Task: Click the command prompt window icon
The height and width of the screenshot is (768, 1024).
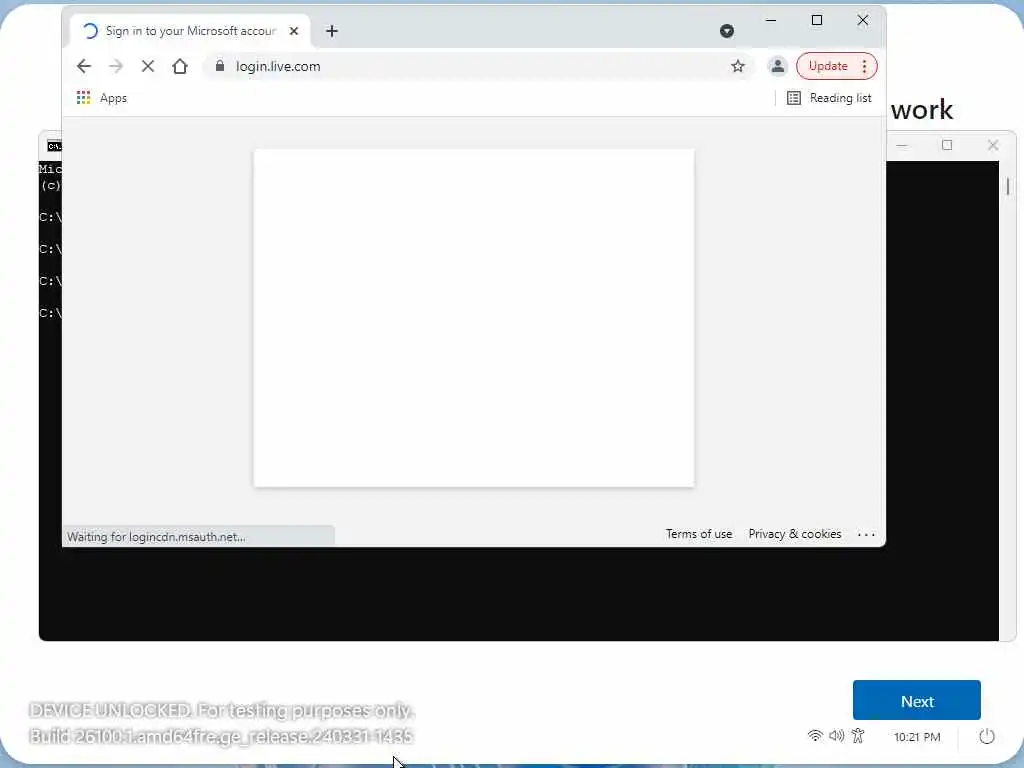Action: 54,146
